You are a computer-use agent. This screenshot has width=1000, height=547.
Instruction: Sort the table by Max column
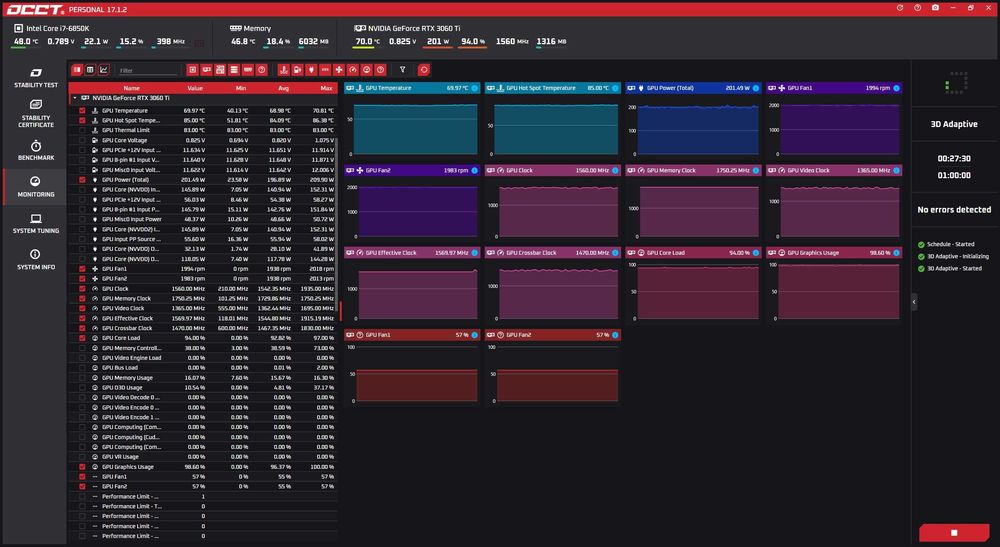click(x=326, y=88)
